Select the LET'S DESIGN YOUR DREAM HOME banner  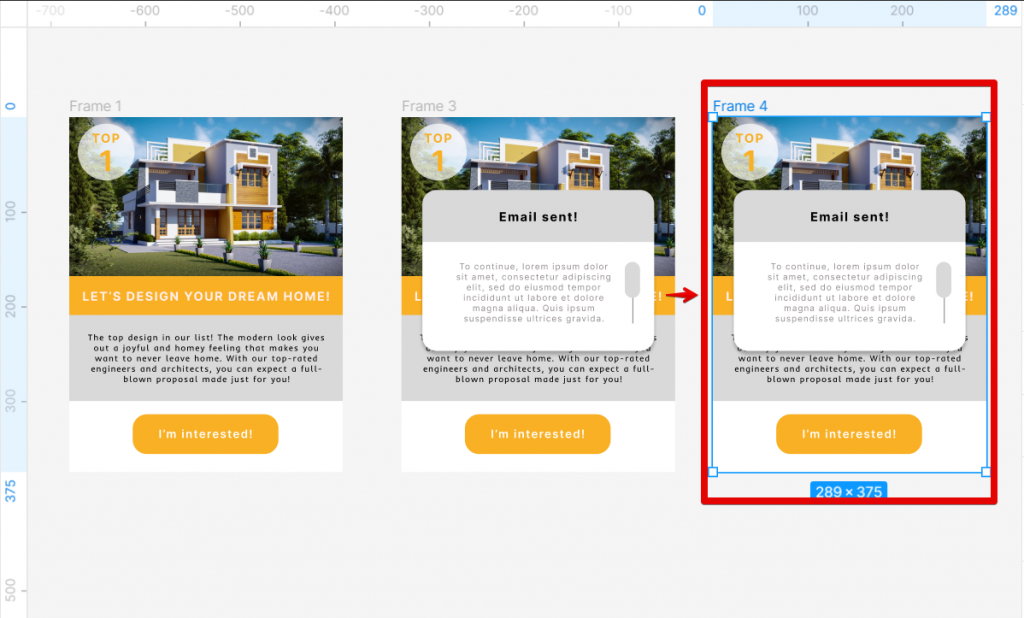tap(205, 294)
